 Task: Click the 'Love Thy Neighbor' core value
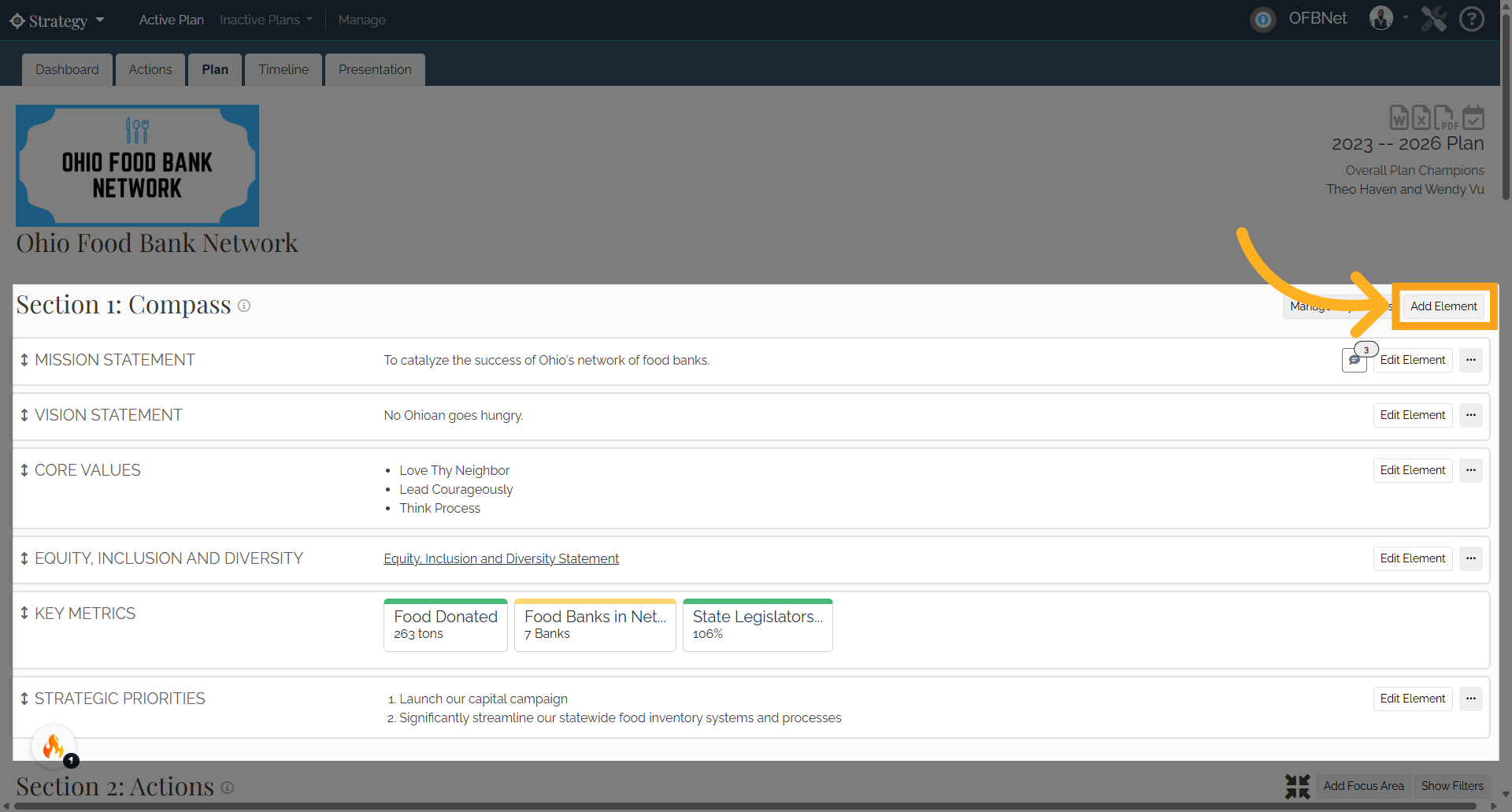click(454, 471)
